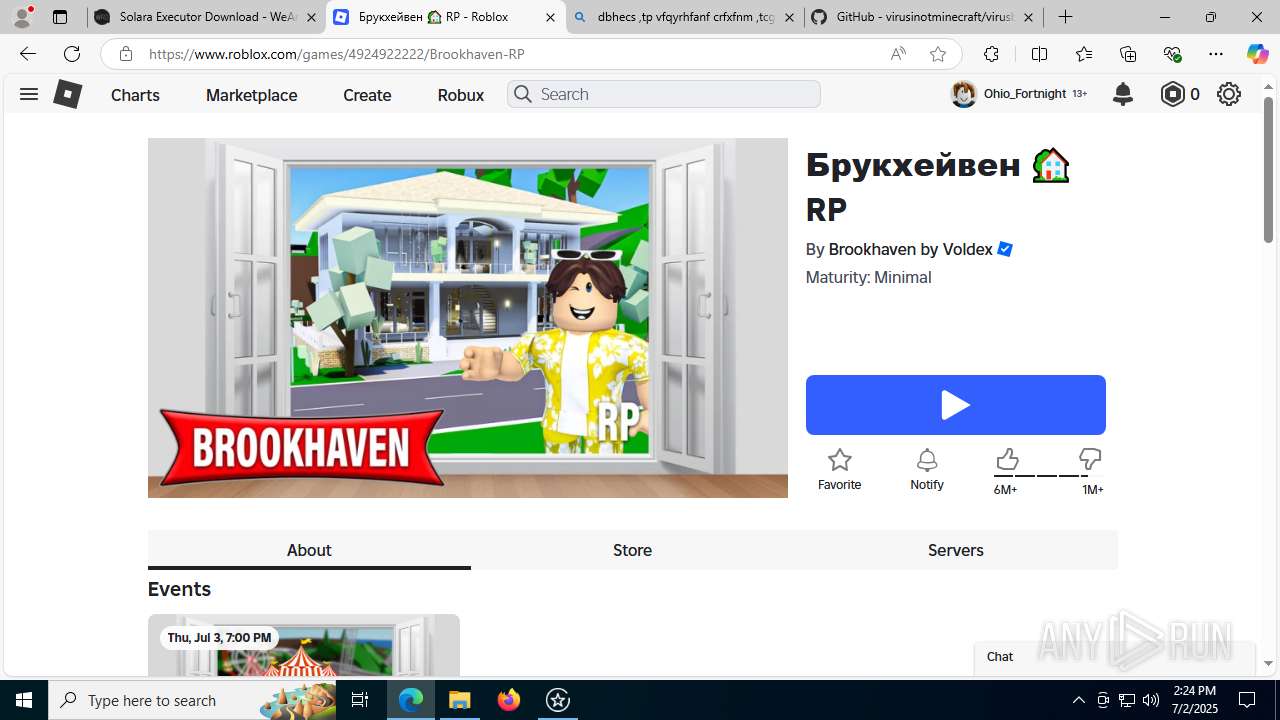1280x720 pixels.
Task: Like the game with thumbs up
Action: (1007, 459)
